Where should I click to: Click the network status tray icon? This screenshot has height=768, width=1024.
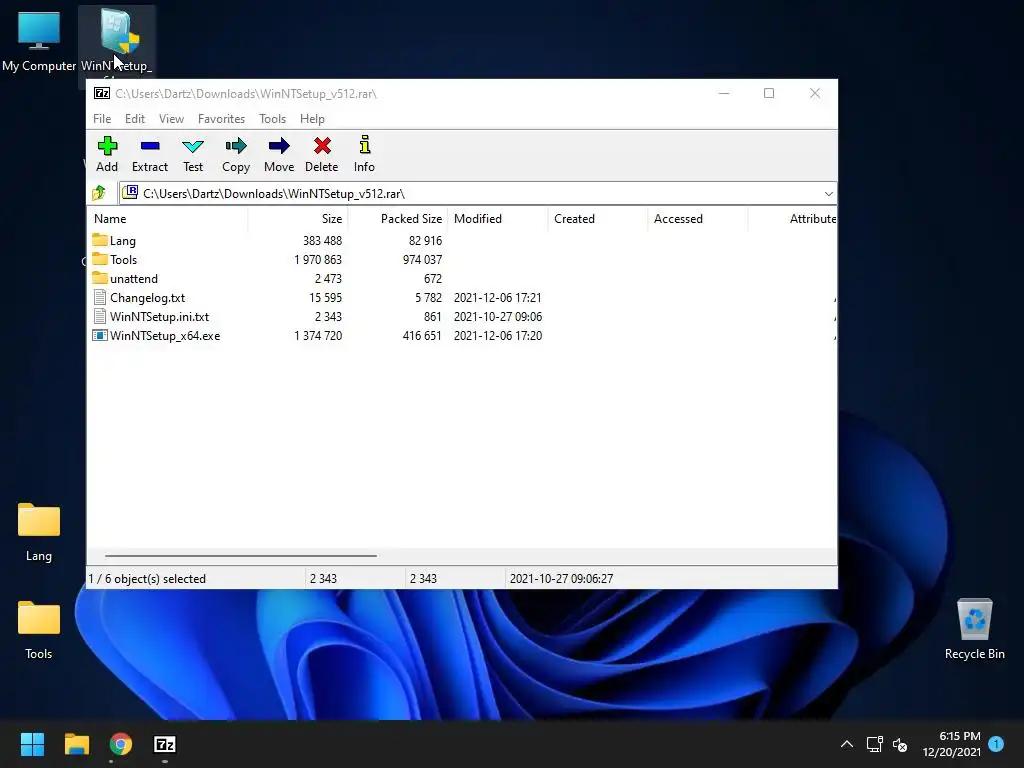coord(874,744)
